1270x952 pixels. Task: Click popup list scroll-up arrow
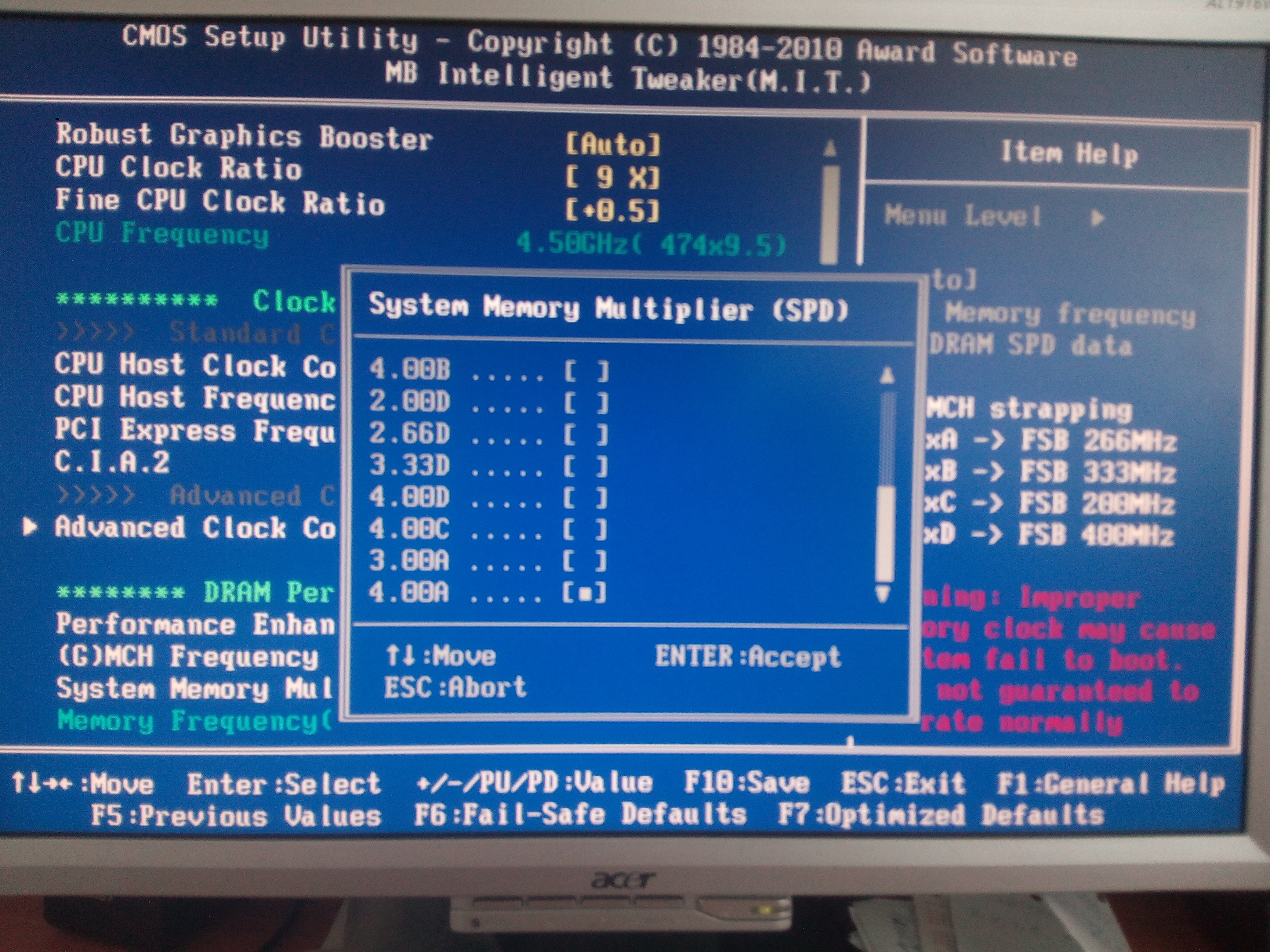pyautogui.click(x=887, y=377)
